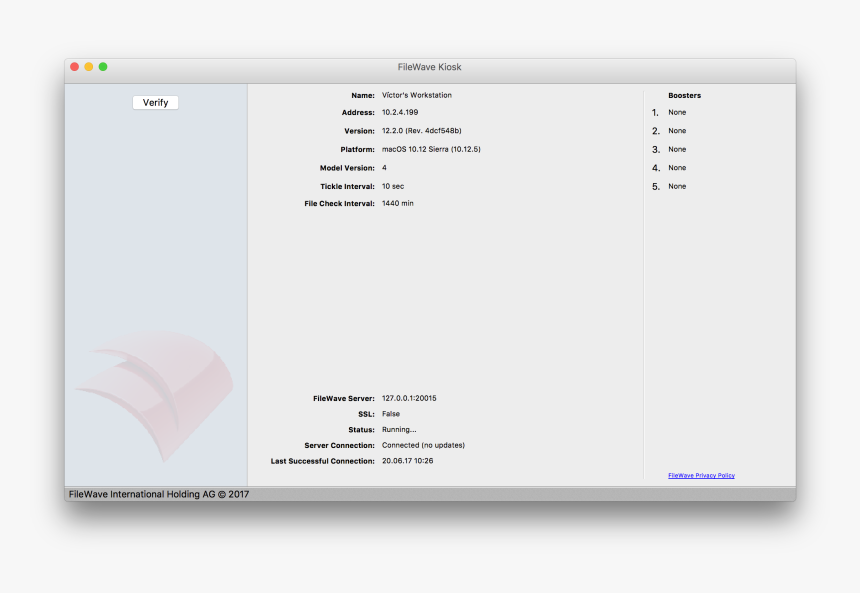
Task: Select Booster 2 entry None
Action: [x=677, y=131]
